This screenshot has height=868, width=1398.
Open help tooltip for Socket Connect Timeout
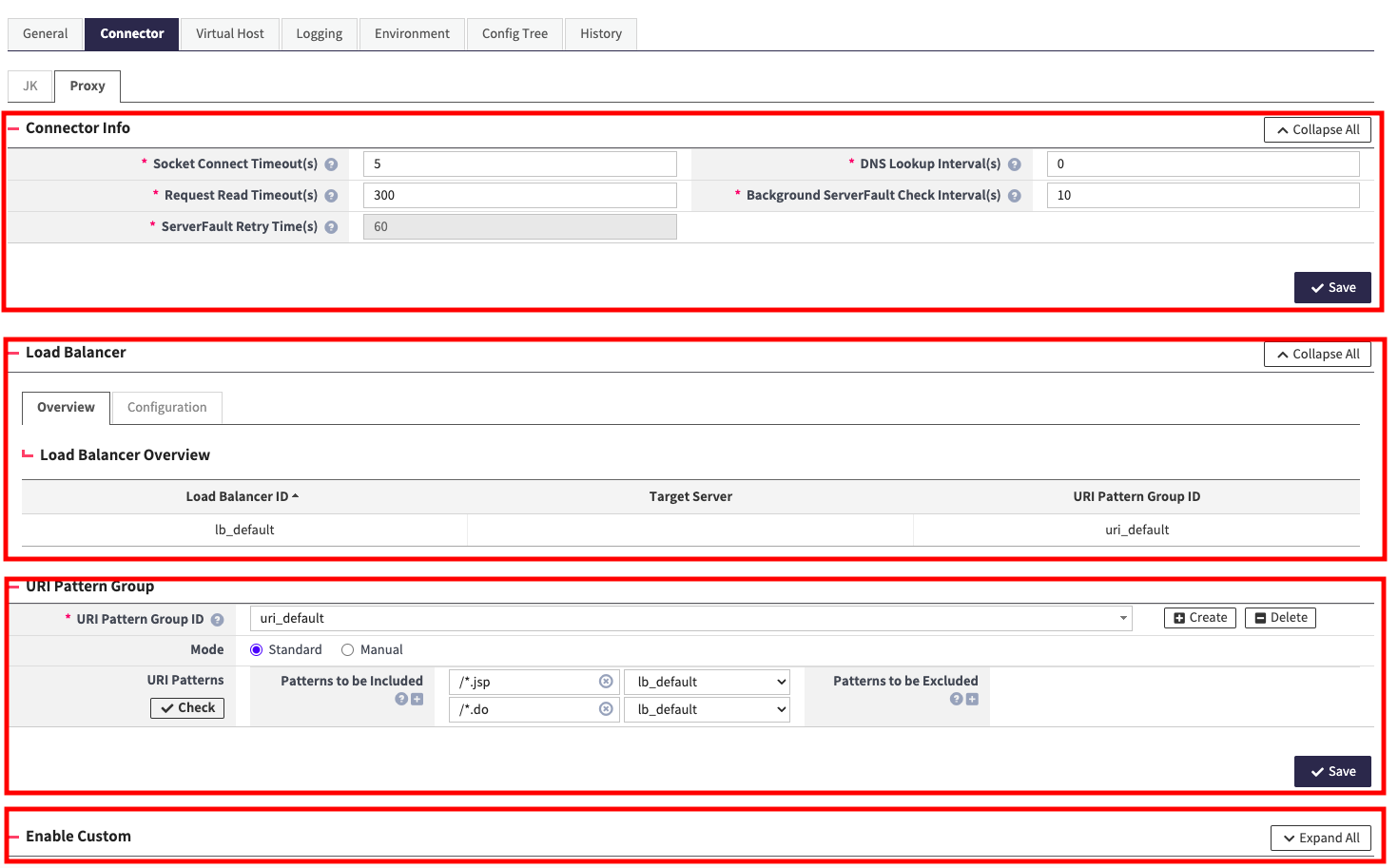click(x=330, y=164)
